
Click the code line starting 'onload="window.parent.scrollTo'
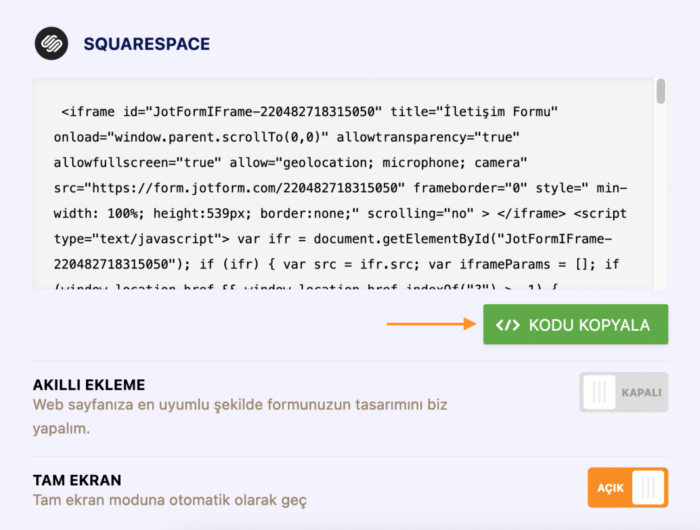287,137
